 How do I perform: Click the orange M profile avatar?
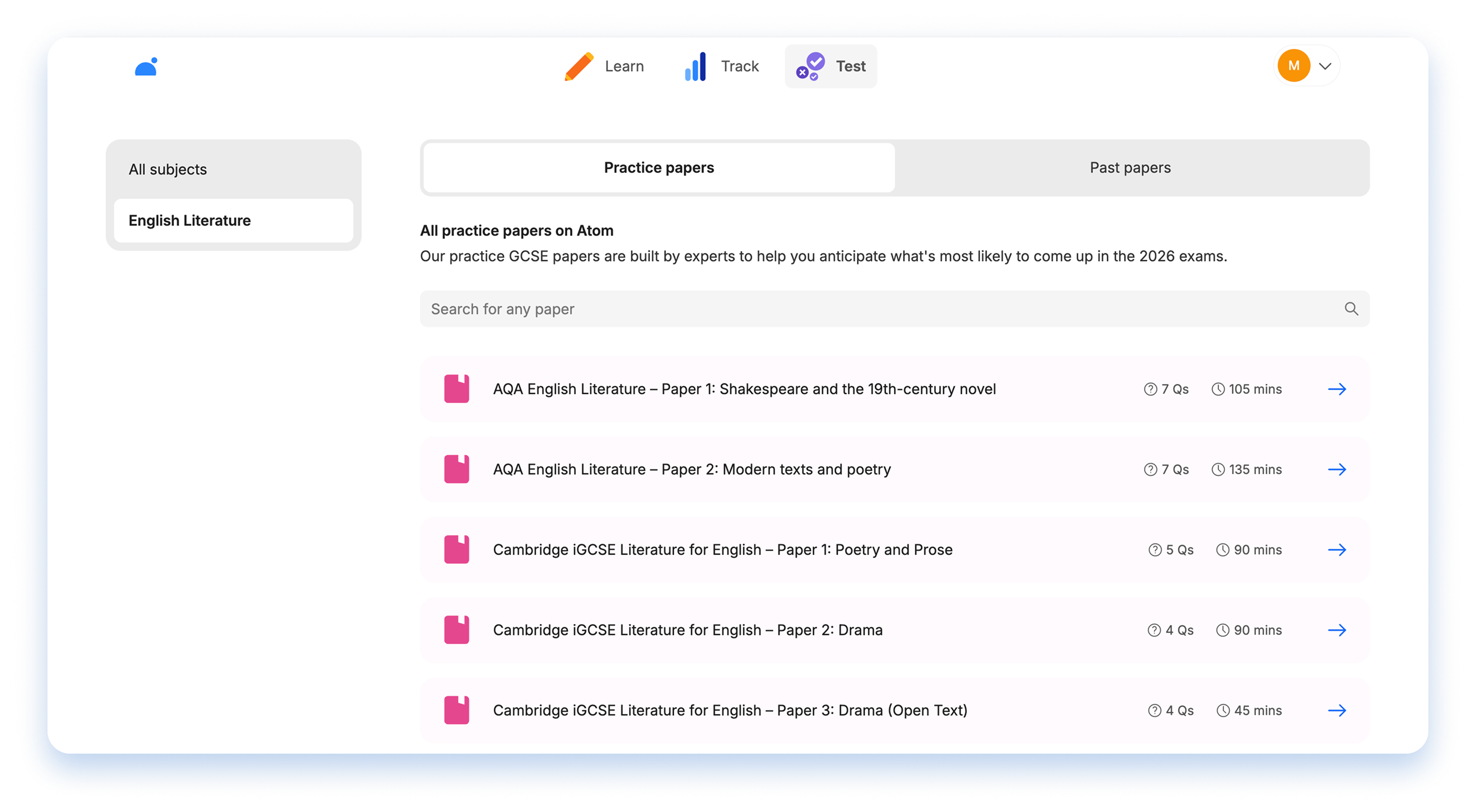[1294, 66]
